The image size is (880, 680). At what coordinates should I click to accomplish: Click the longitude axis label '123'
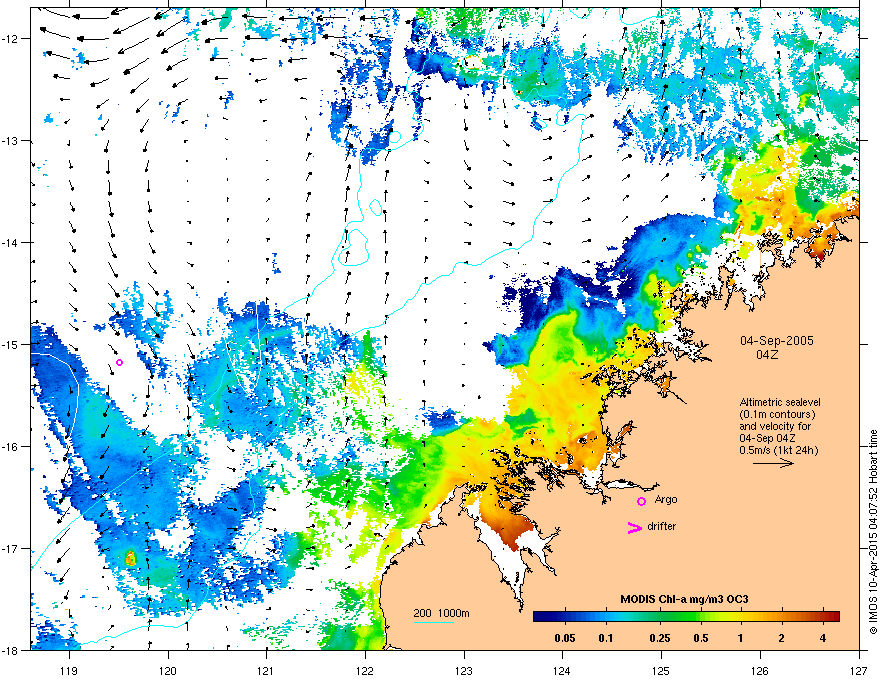(464, 670)
